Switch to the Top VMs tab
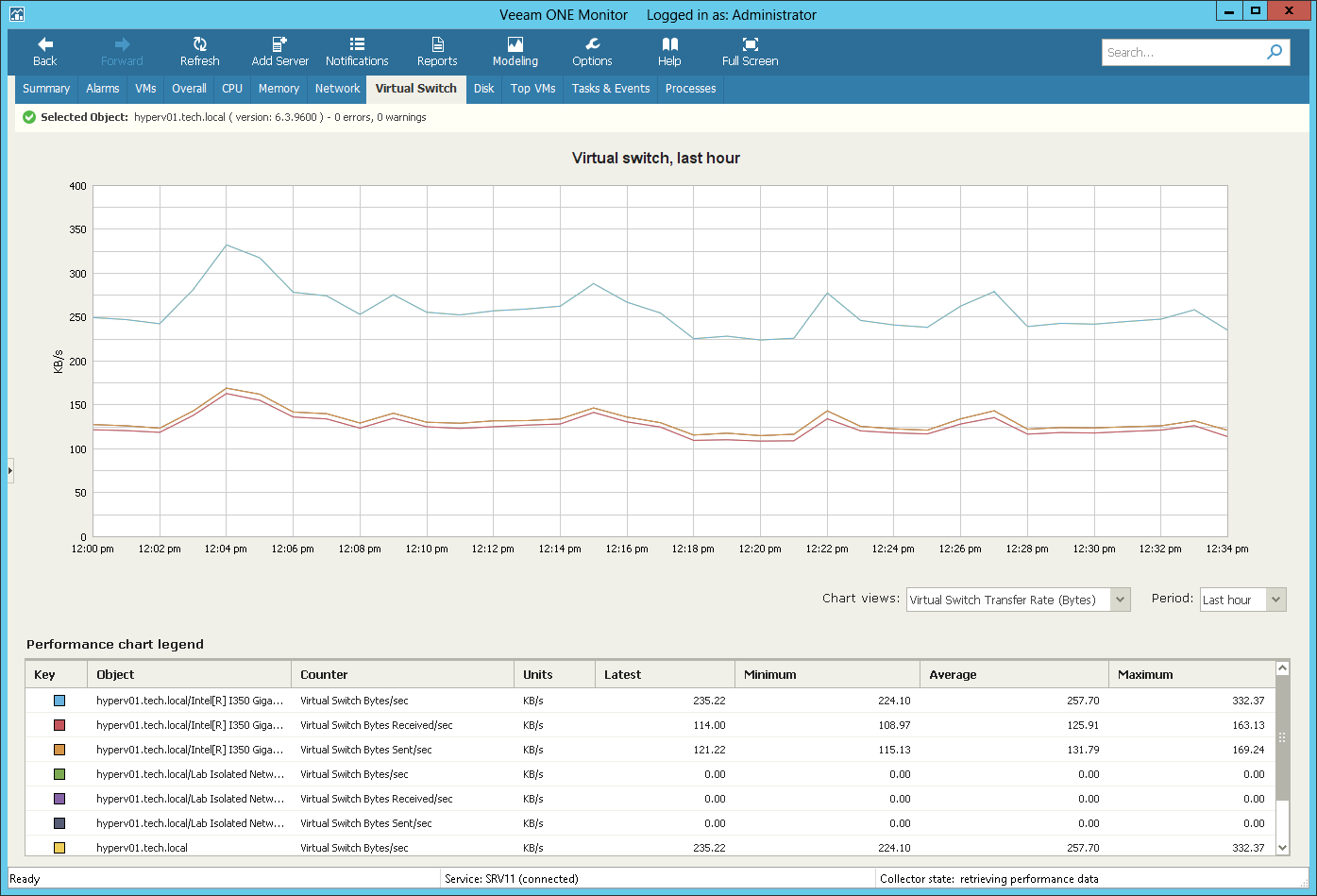This screenshot has height=896, width=1317. (x=532, y=89)
